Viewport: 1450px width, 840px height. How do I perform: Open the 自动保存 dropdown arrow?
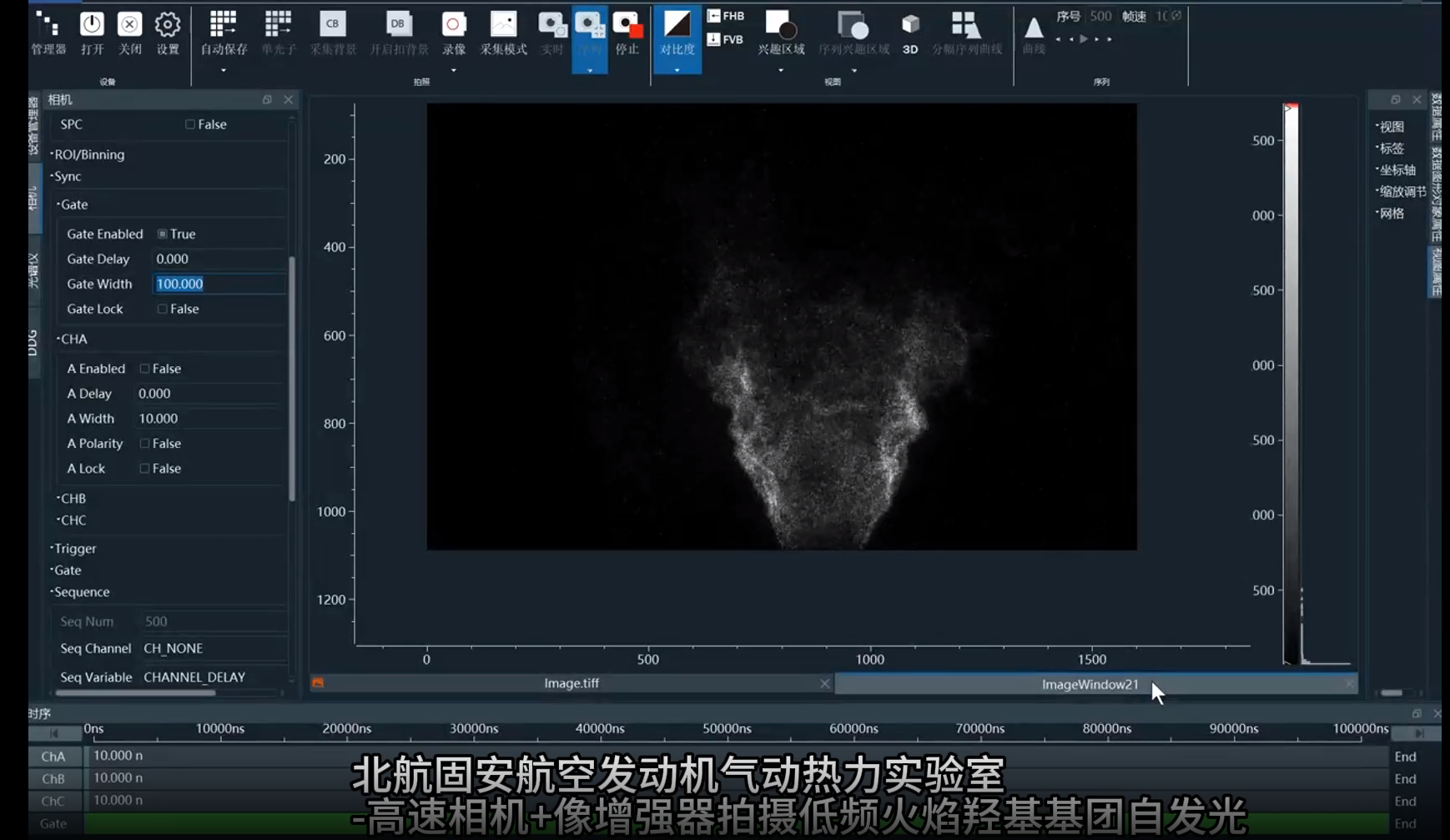click(x=224, y=71)
